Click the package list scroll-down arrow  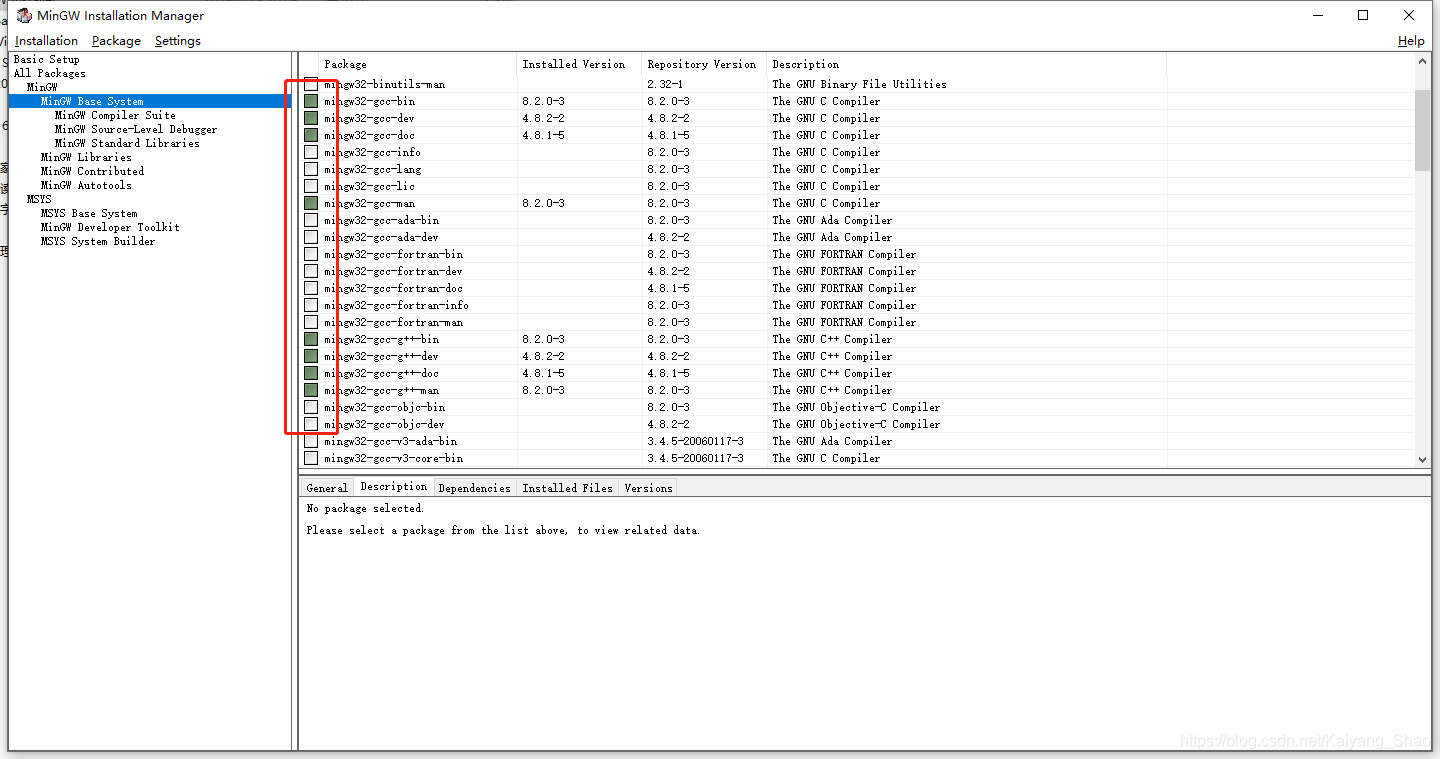pyautogui.click(x=1423, y=459)
